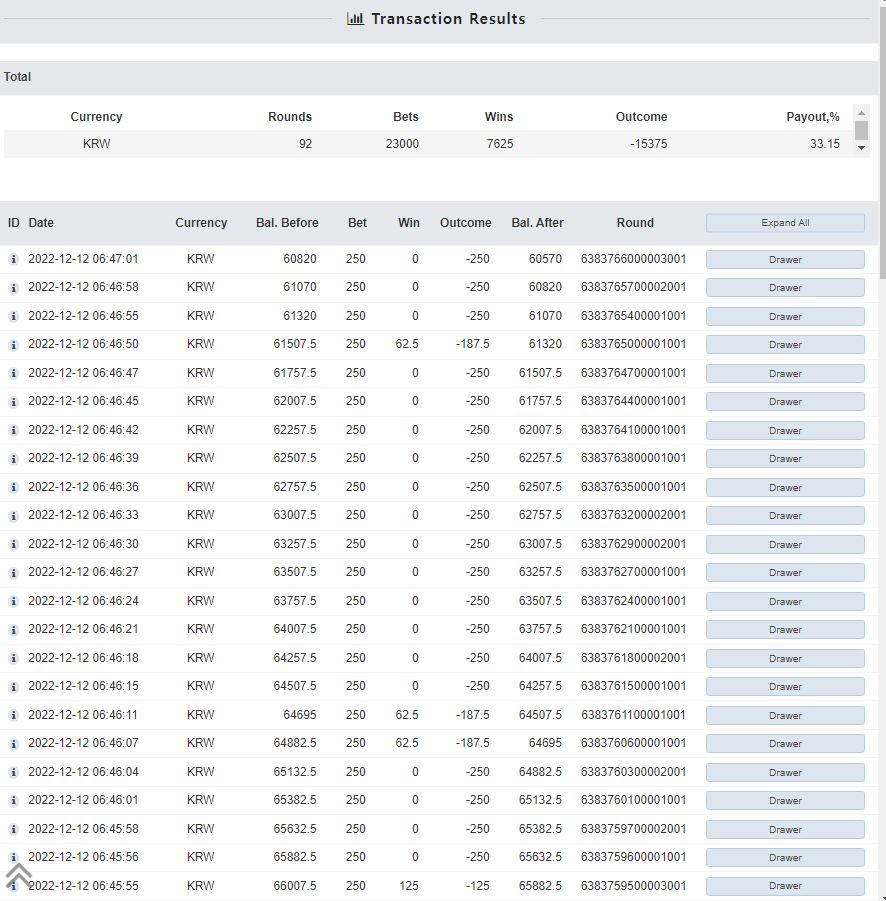Viewport: 886px width, 901px height.
Task: Open Drawer for round 6383764400001001
Action: 785,402
